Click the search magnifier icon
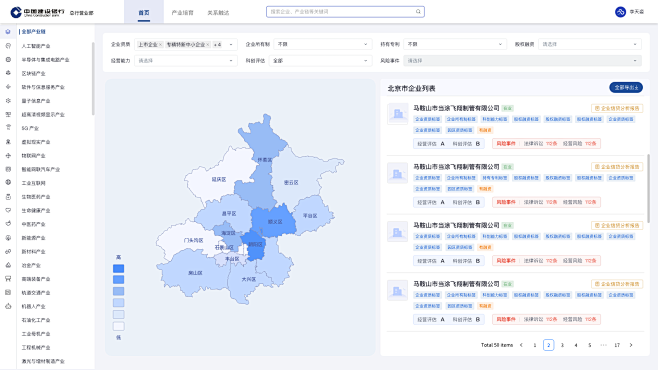 [418, 12]
